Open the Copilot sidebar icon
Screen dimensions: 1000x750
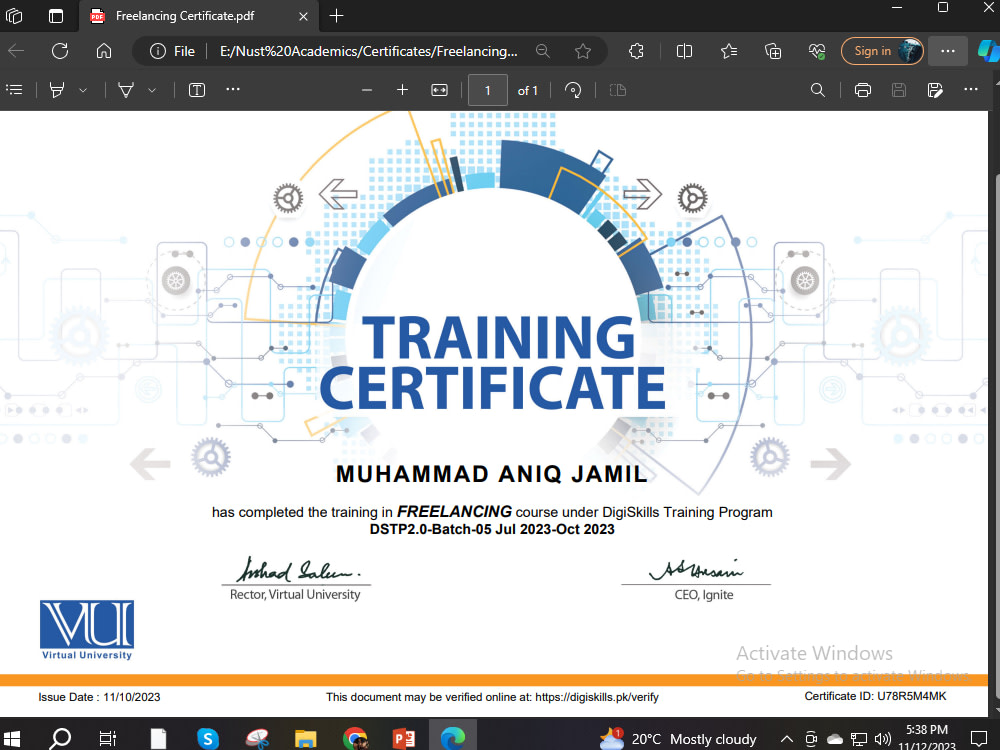point(989,51)
